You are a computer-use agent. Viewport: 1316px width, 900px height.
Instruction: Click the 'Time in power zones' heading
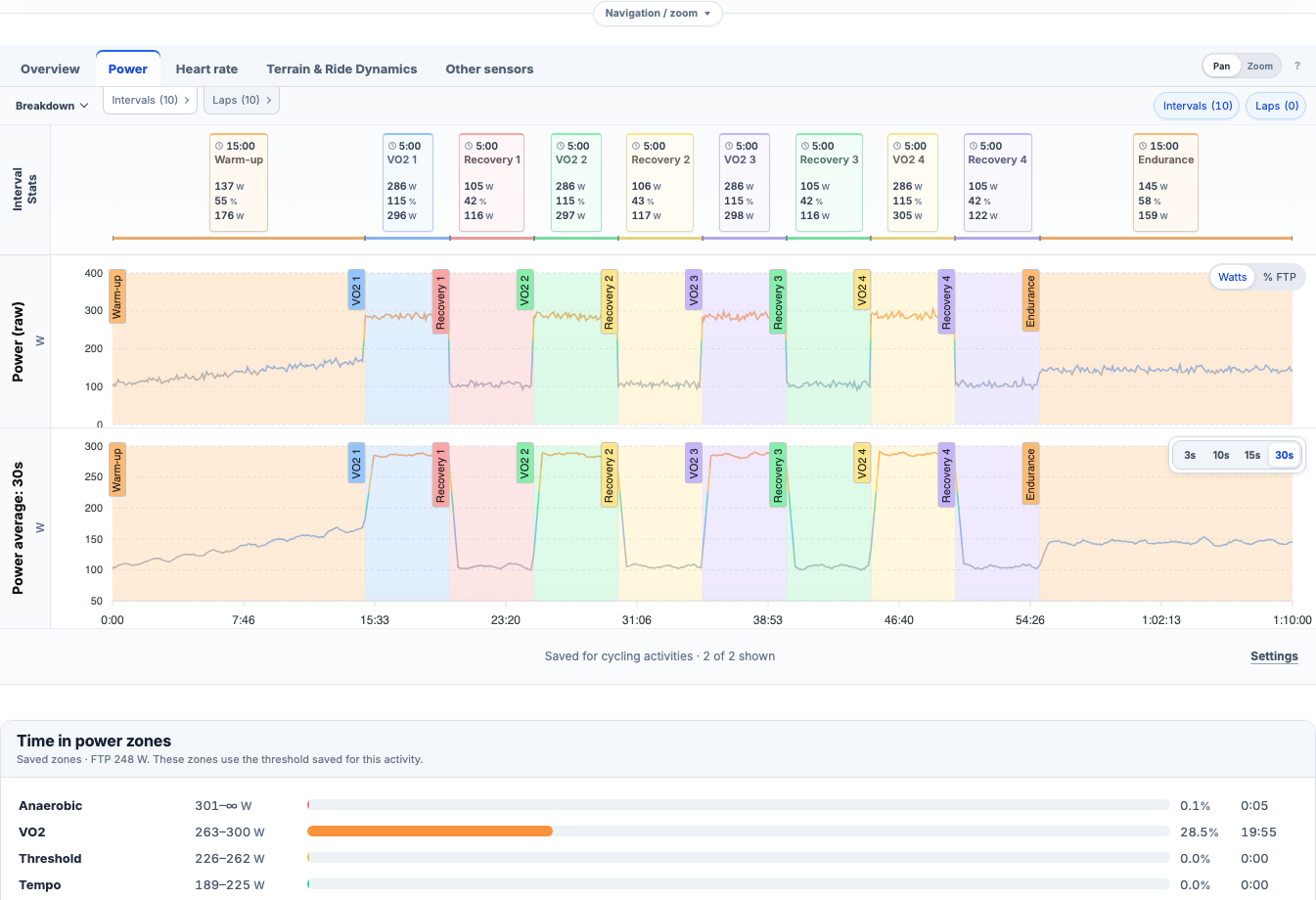click(x=94, y=741)
